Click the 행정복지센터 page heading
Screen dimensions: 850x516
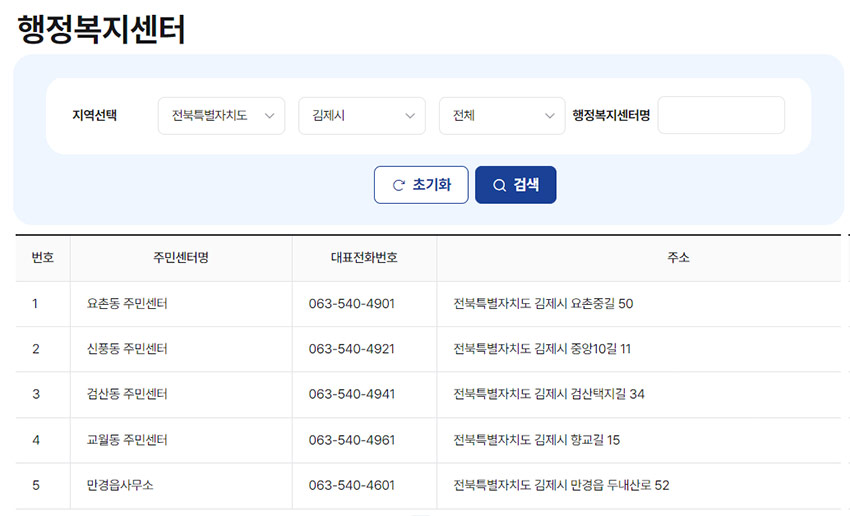click(x=101, y=29)
